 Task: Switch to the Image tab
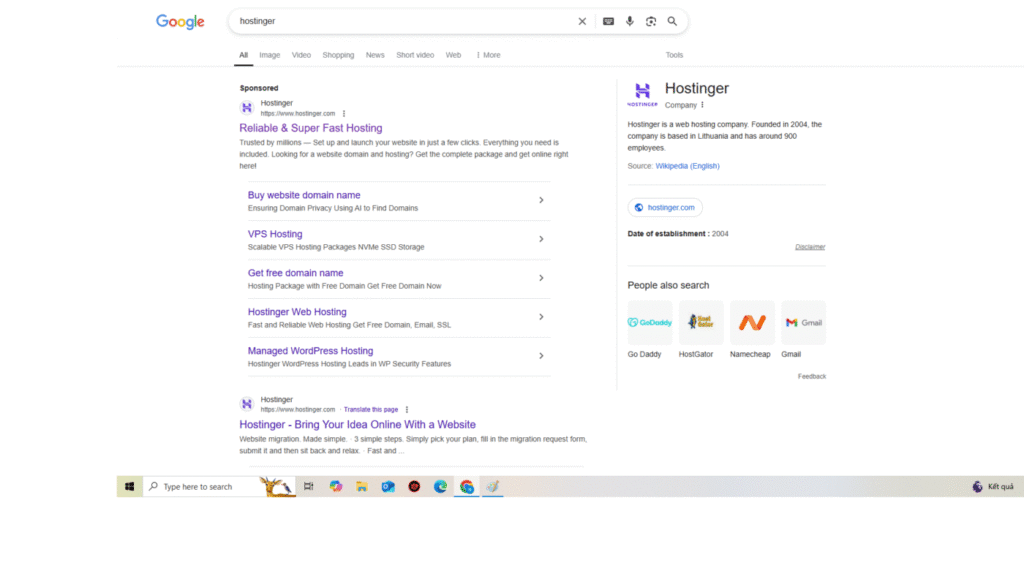(270, 56)
